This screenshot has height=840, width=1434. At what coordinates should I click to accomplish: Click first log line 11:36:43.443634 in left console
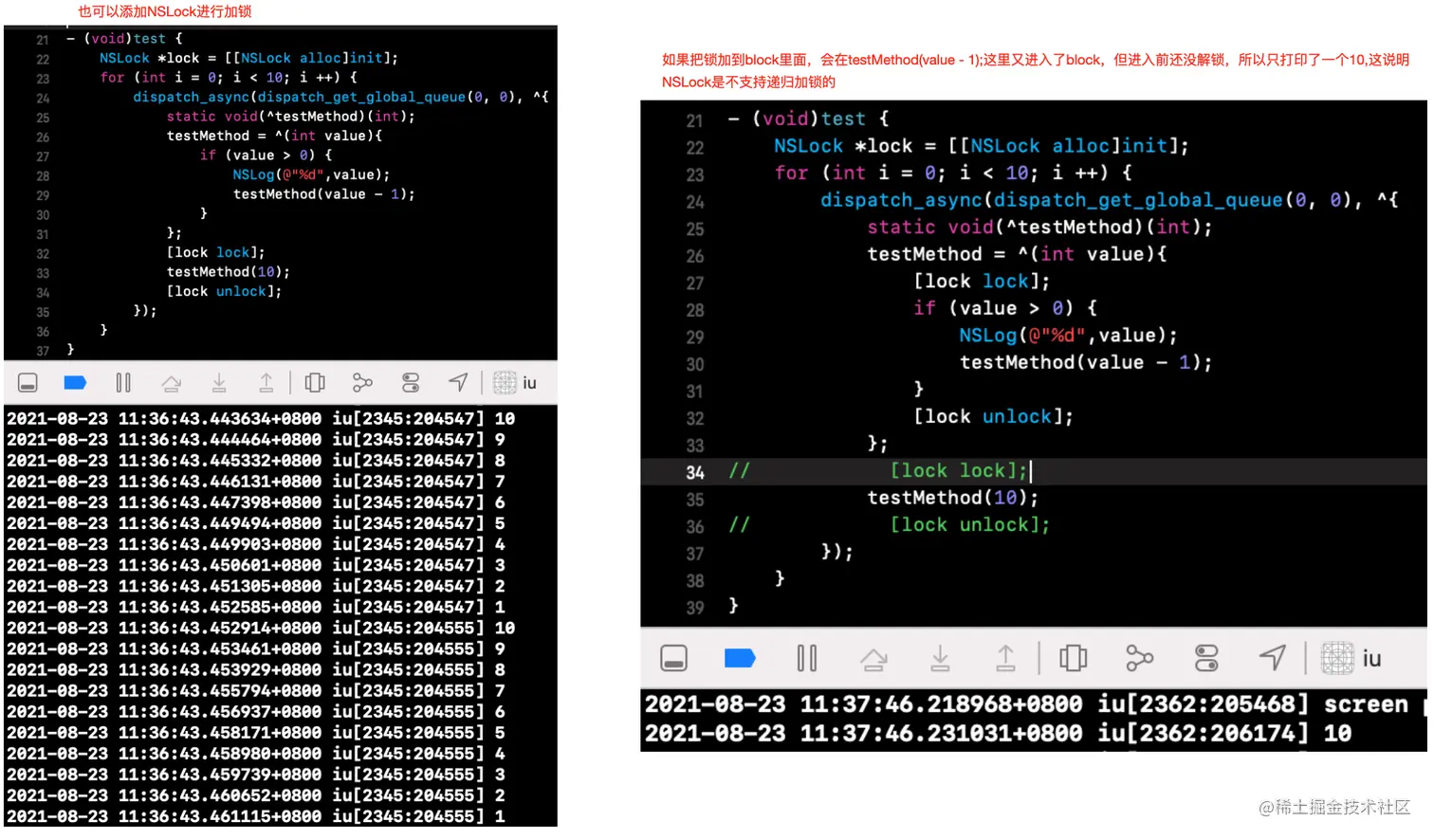coord(261,419)
